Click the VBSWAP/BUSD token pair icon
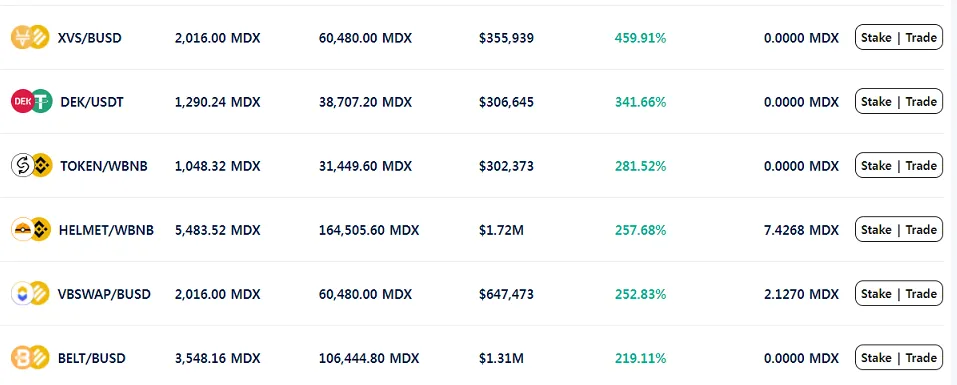957x385 pixels. coord(30,293)
